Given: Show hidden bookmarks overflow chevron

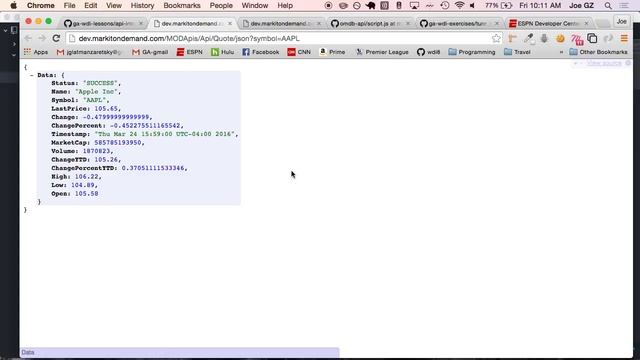Looking at the screenshot, I should 561,52.
